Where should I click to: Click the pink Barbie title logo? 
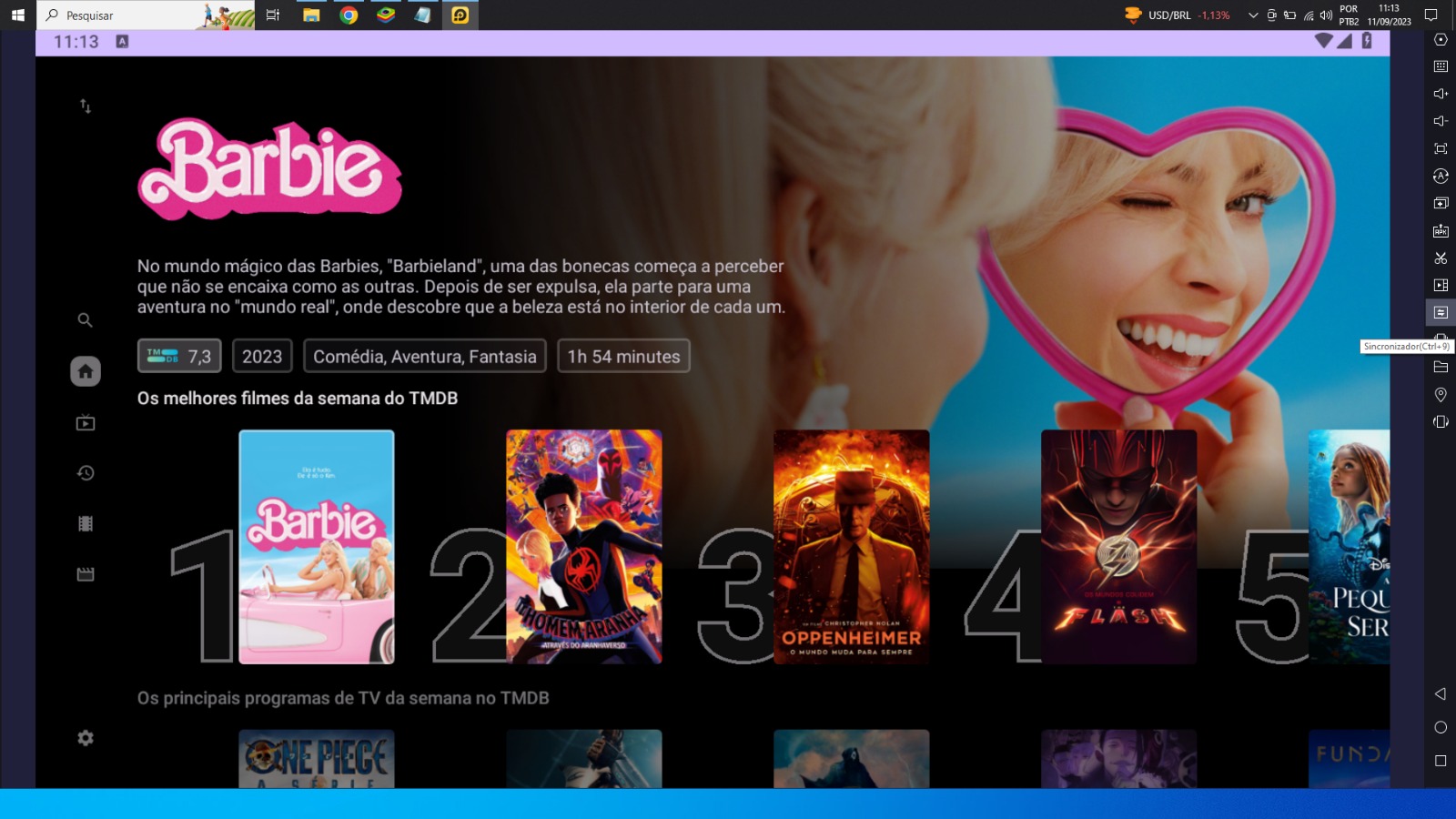coord(269,169)
